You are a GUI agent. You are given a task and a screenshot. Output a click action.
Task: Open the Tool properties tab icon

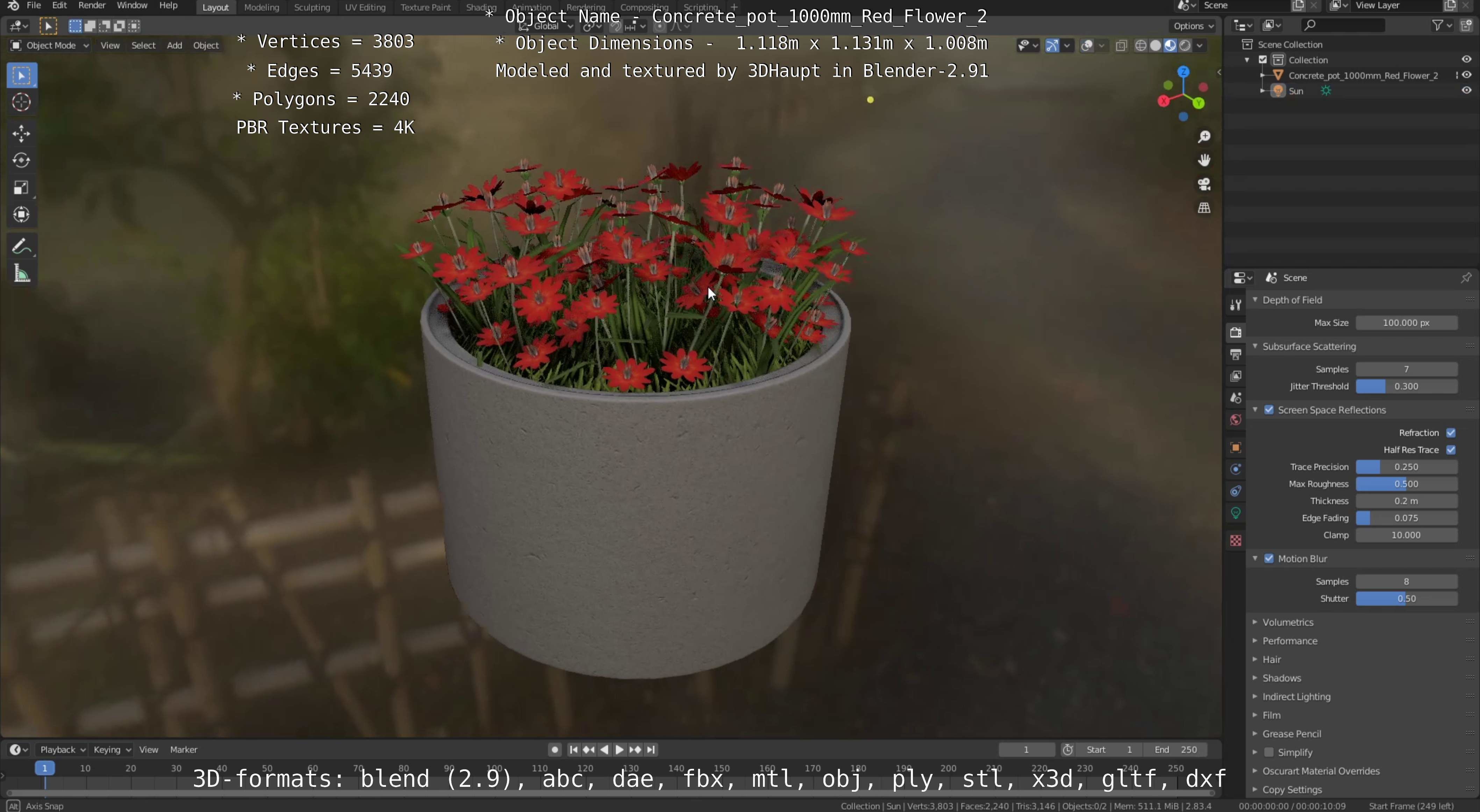point(1236,305)
